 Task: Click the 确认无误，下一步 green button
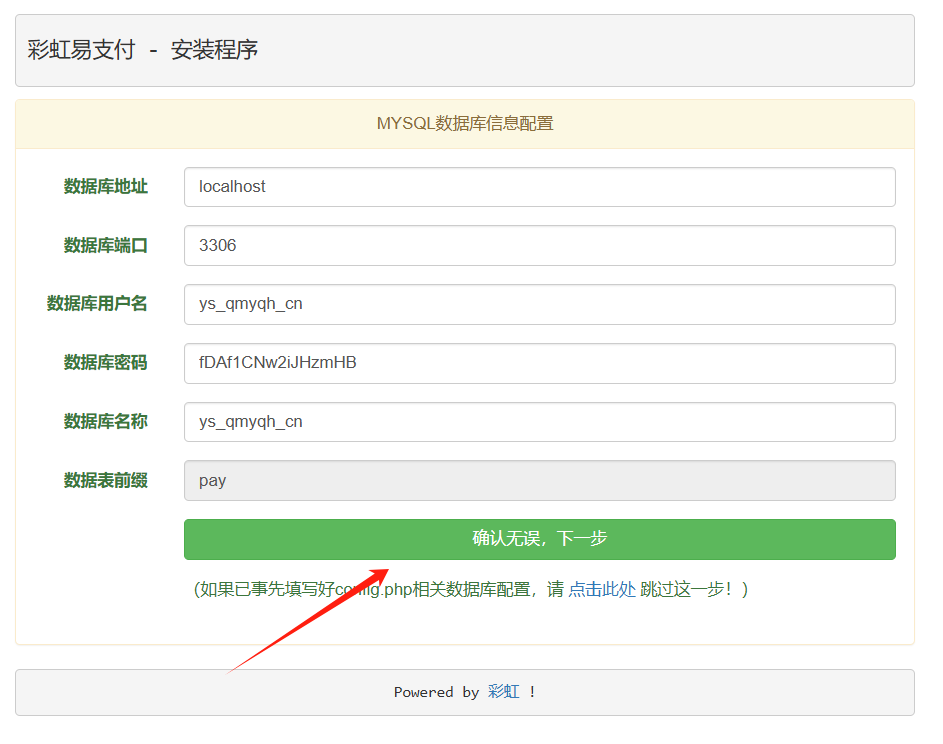tap(539, 539)
